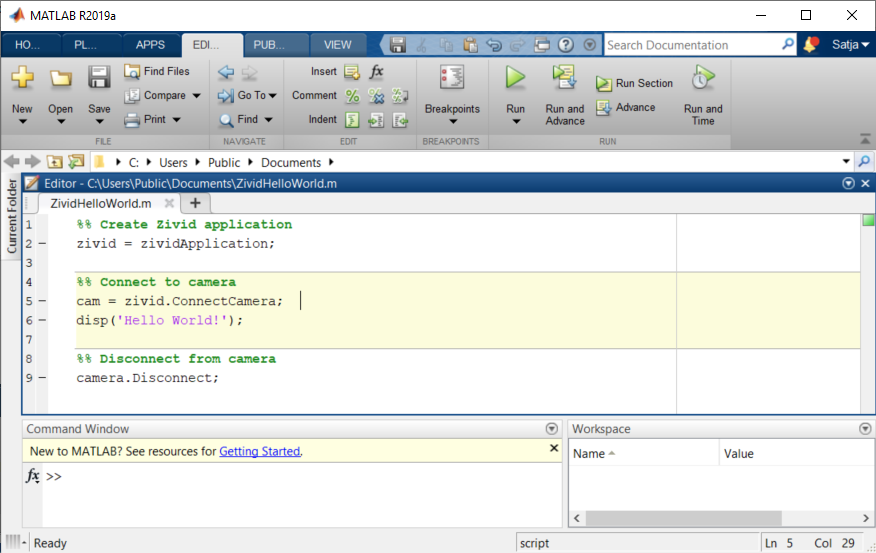Navigate back with the blue left arrow
The image size is (876, 553).
click(226, 72)
